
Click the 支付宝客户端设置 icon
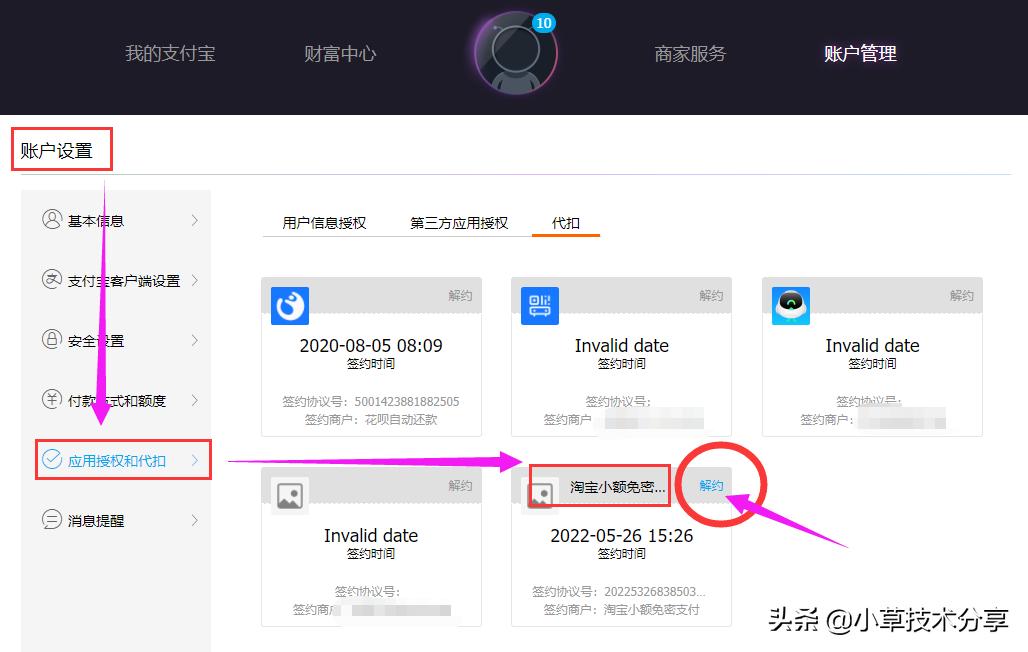click(x=53, y=280)
